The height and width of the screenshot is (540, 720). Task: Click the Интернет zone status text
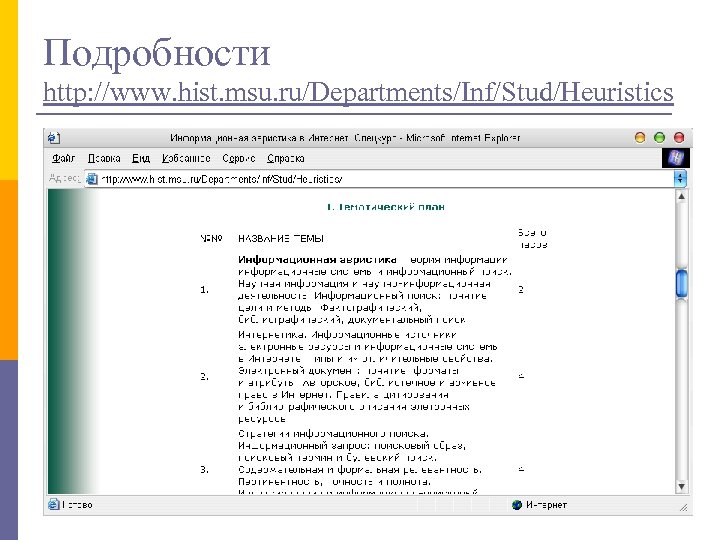click(546, 505)
